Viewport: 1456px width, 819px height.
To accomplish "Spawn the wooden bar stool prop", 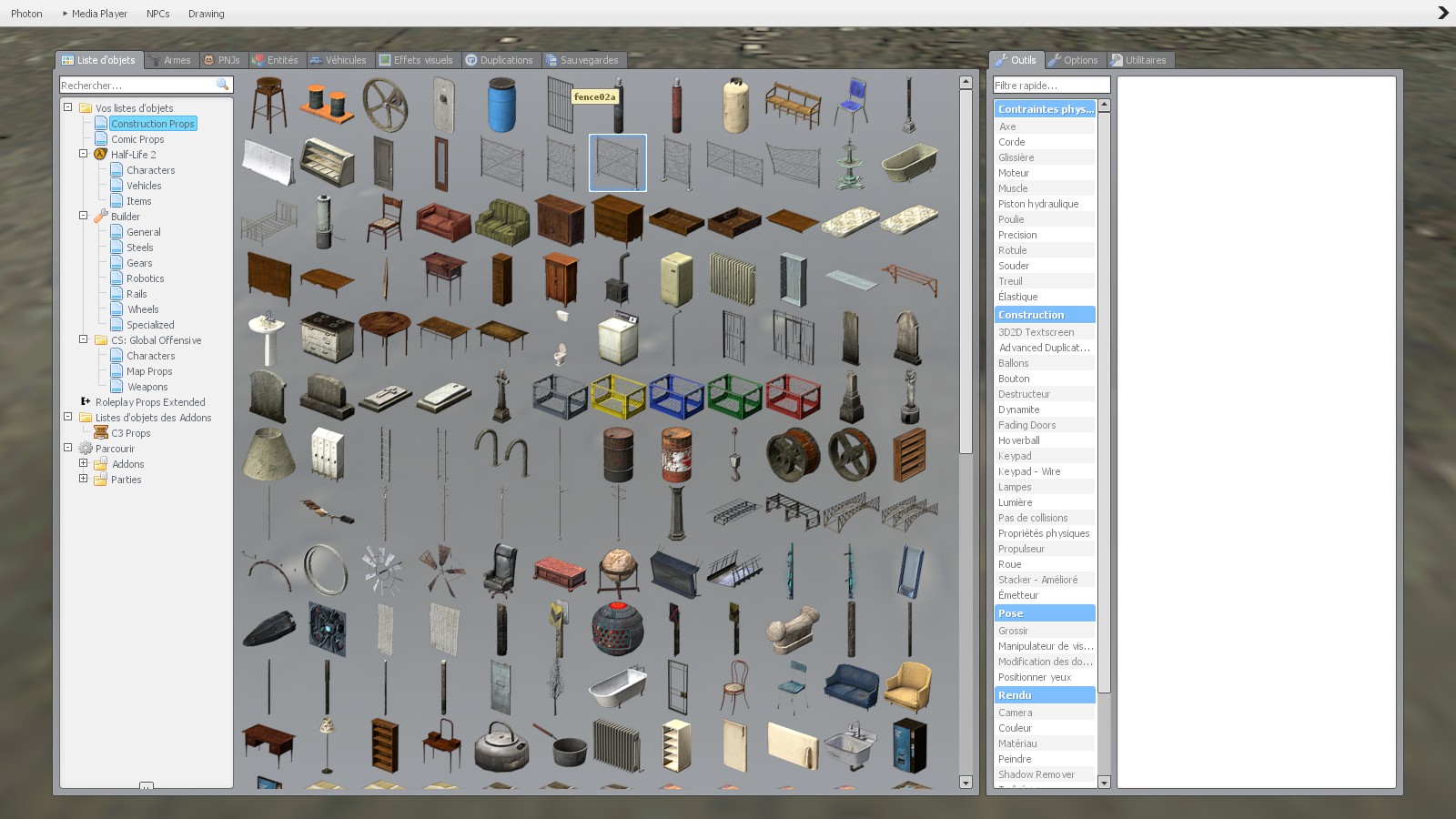I will (268, 105).
